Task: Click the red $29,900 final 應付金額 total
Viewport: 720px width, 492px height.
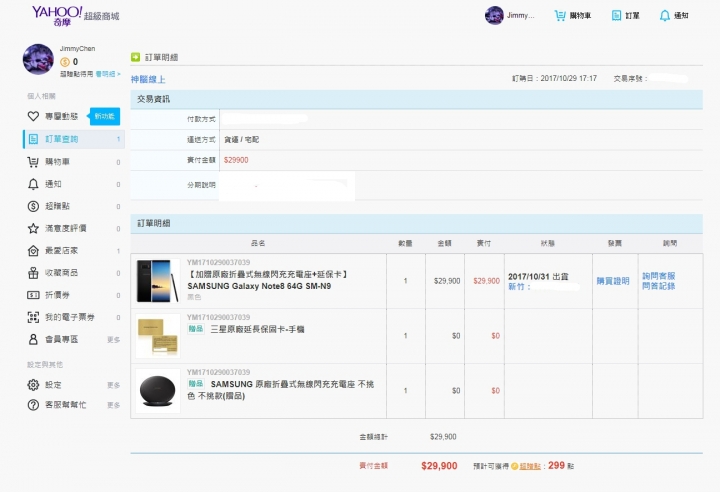Action: tap(439, 466)
